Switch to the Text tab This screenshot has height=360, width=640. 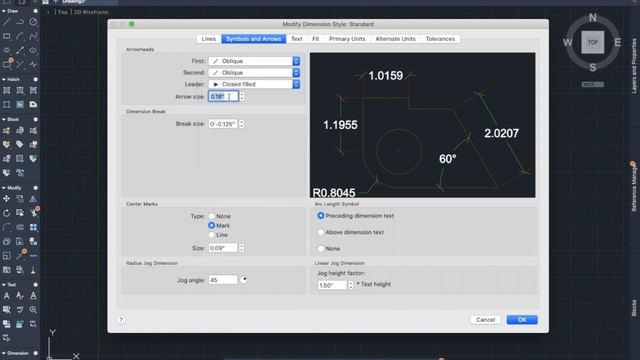[297, 39]
